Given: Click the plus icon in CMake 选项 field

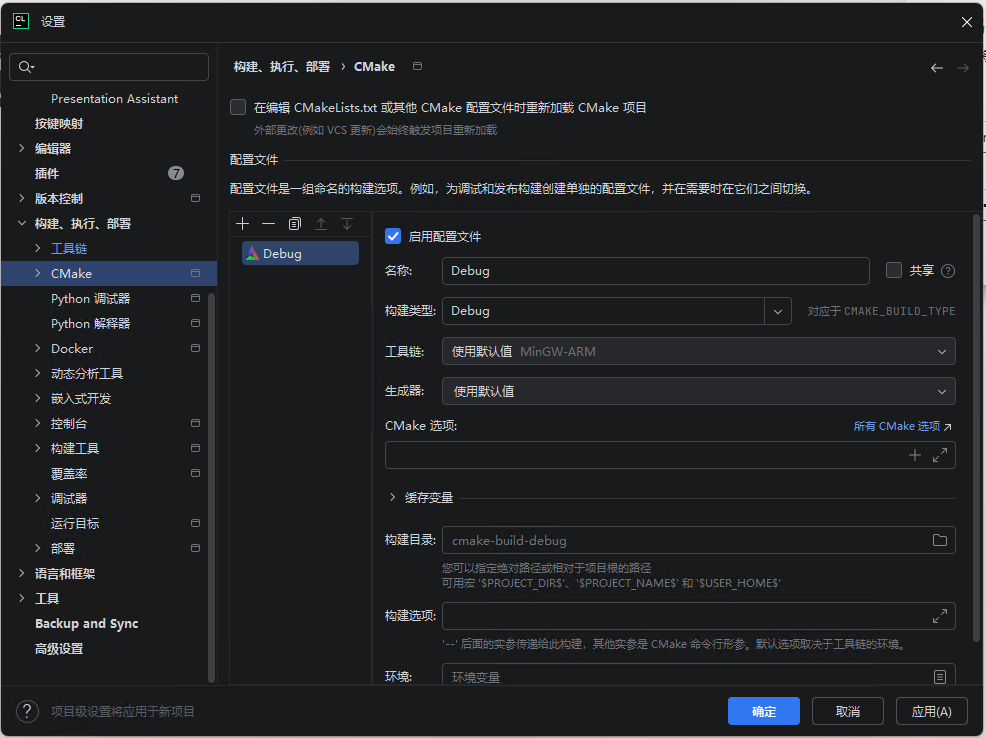Looking at the screenshot, I should point(914,455).
